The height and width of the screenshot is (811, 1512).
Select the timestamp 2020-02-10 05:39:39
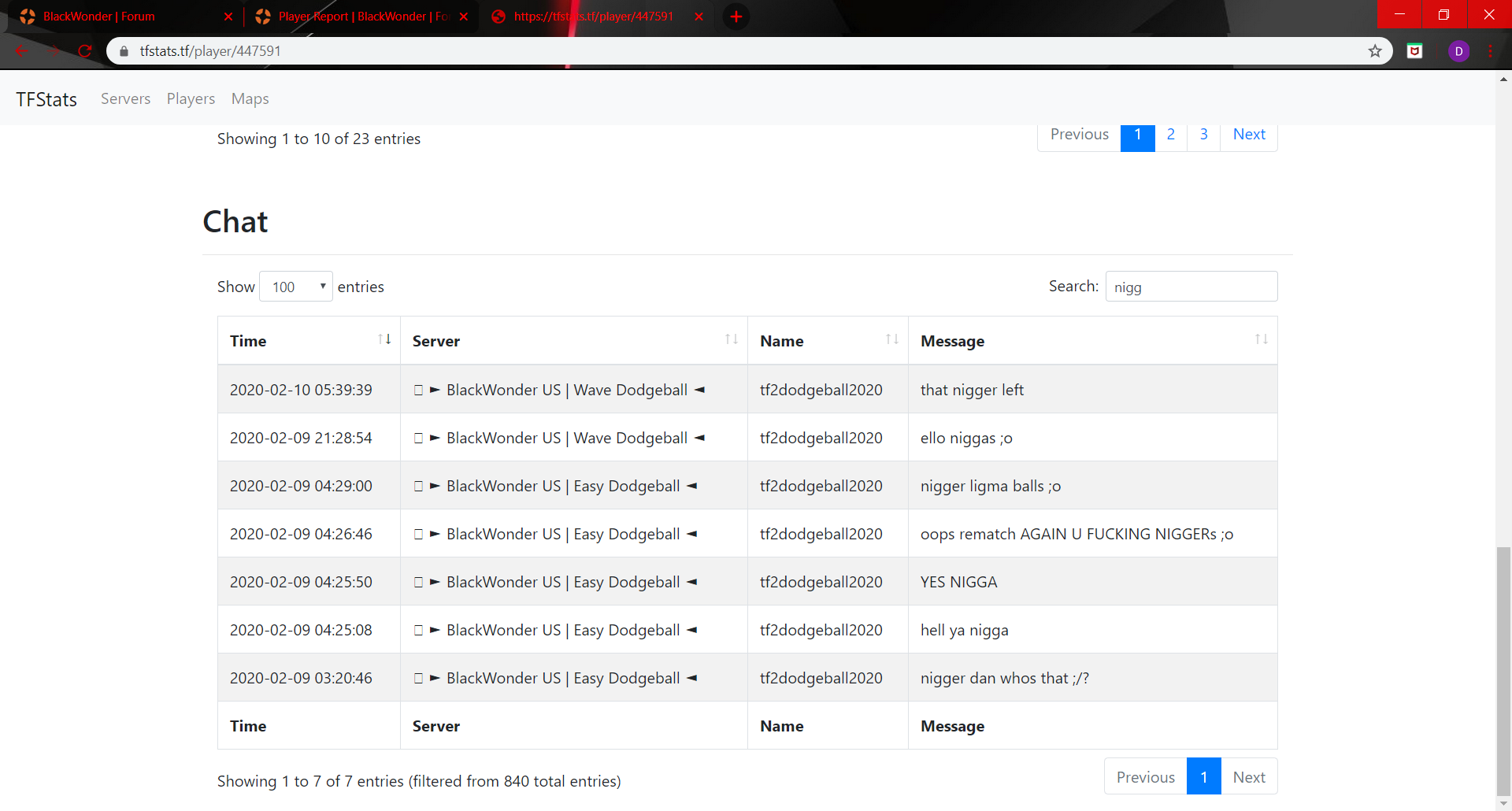(301, 390)
